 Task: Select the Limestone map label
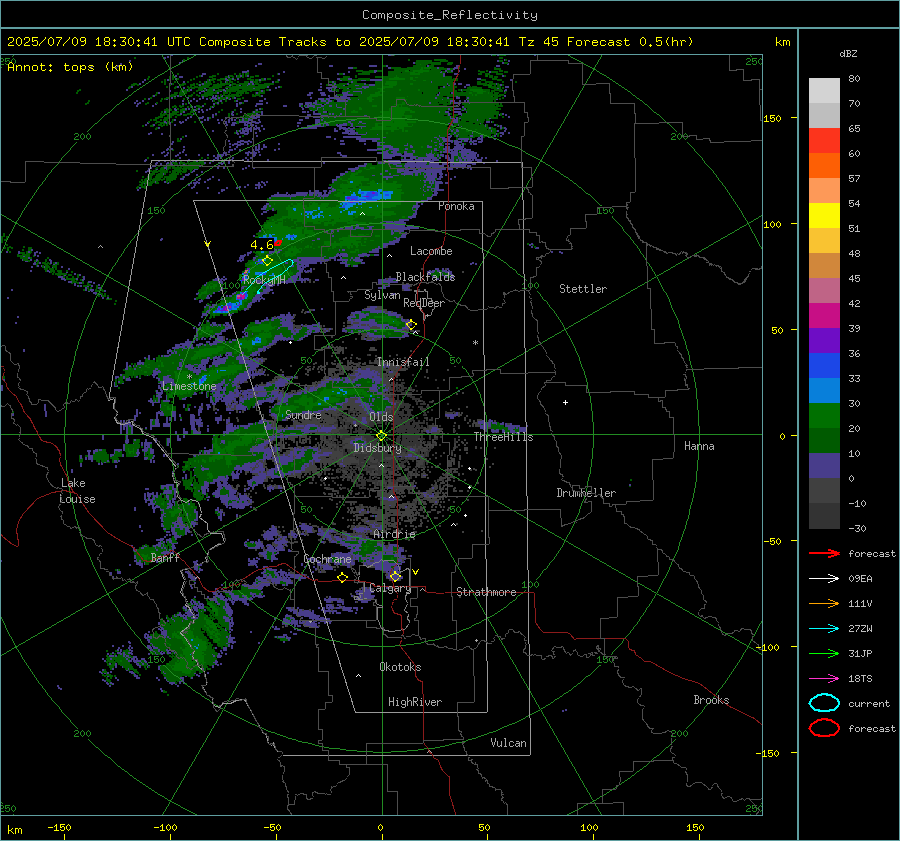tap(189, 386)
